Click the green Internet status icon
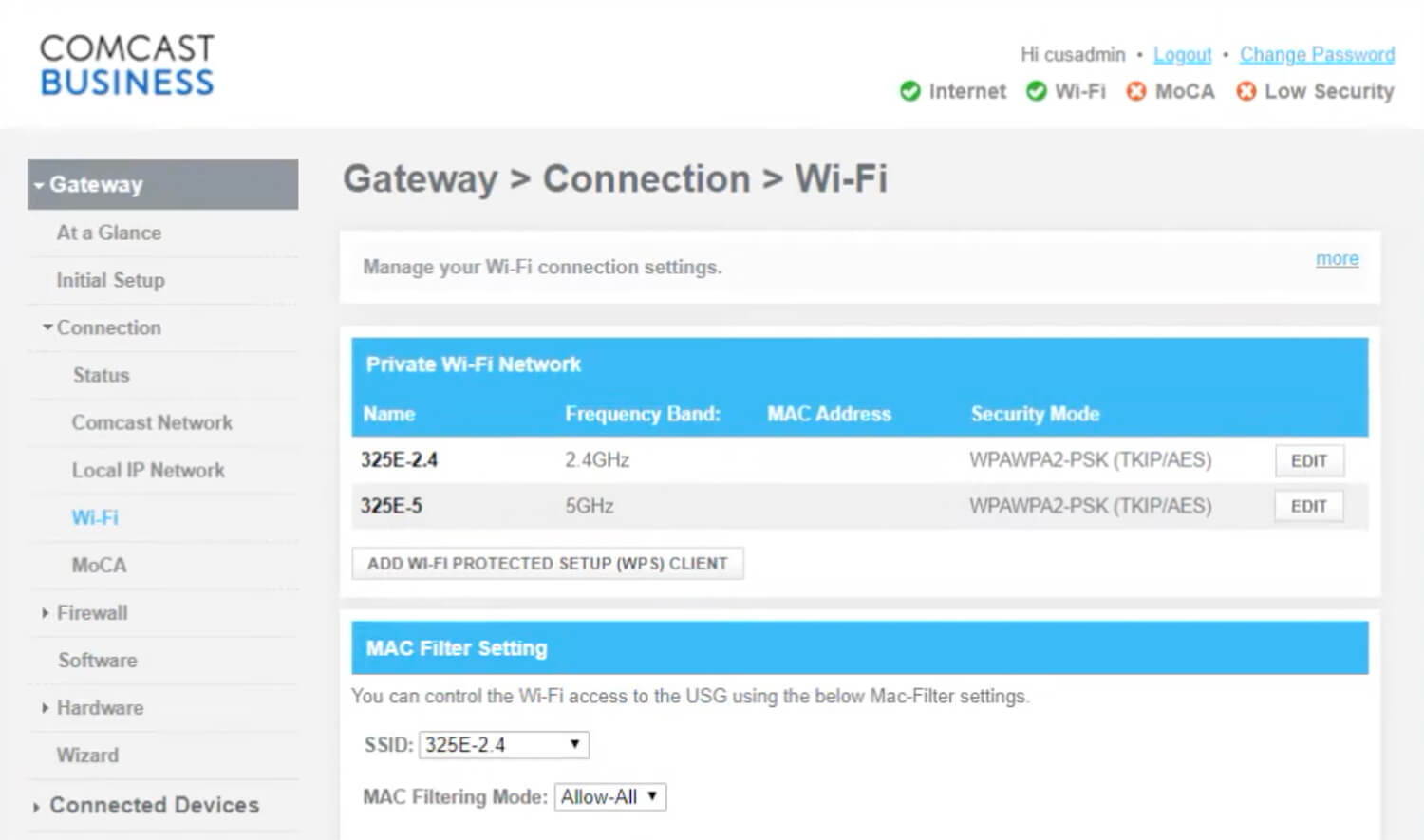 [x=910, y=91]
